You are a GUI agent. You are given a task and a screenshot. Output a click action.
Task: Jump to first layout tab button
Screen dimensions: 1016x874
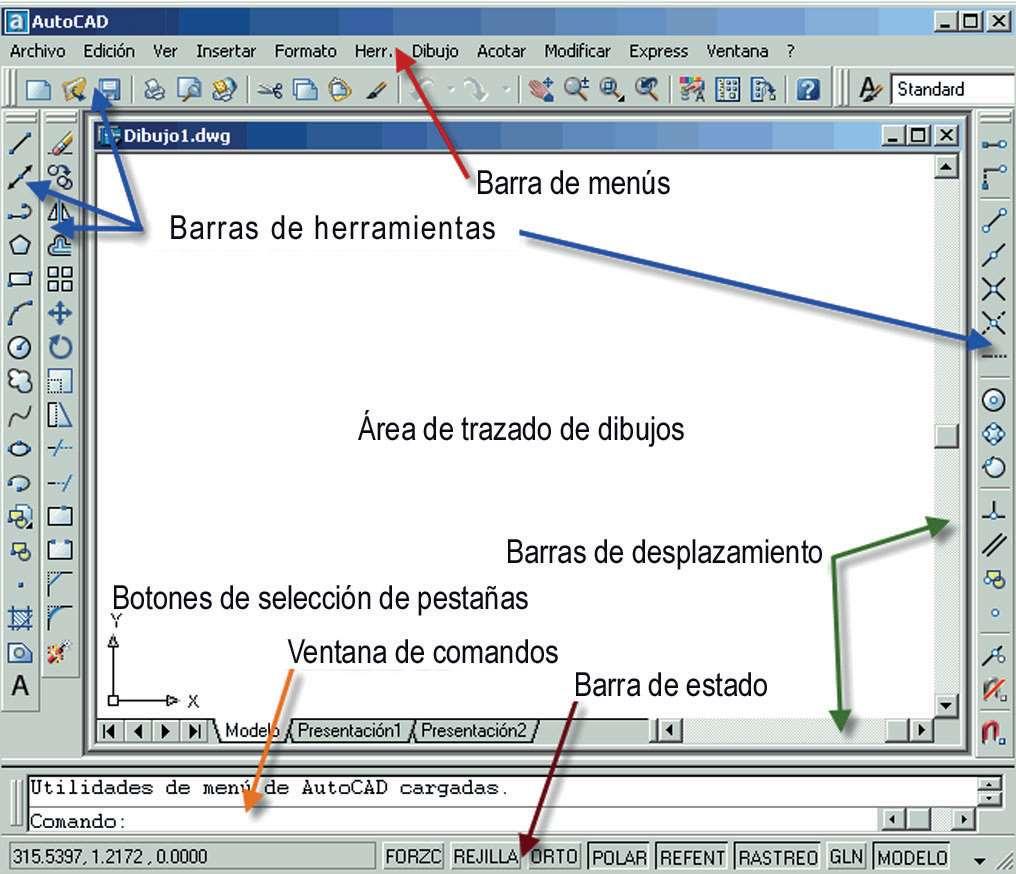(110, 731)
